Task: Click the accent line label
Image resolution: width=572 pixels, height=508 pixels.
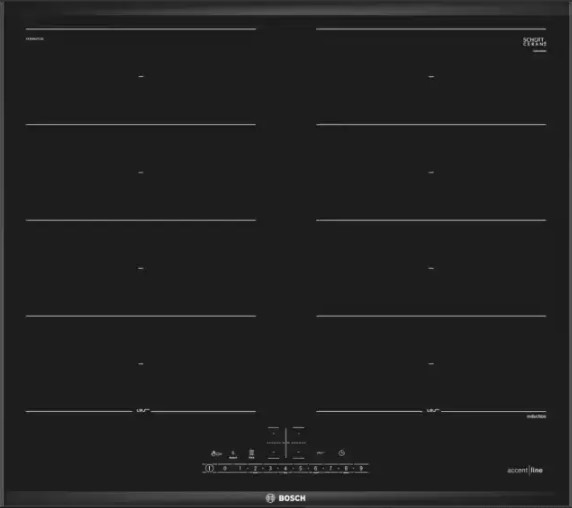Action: (x=525, y=470)
